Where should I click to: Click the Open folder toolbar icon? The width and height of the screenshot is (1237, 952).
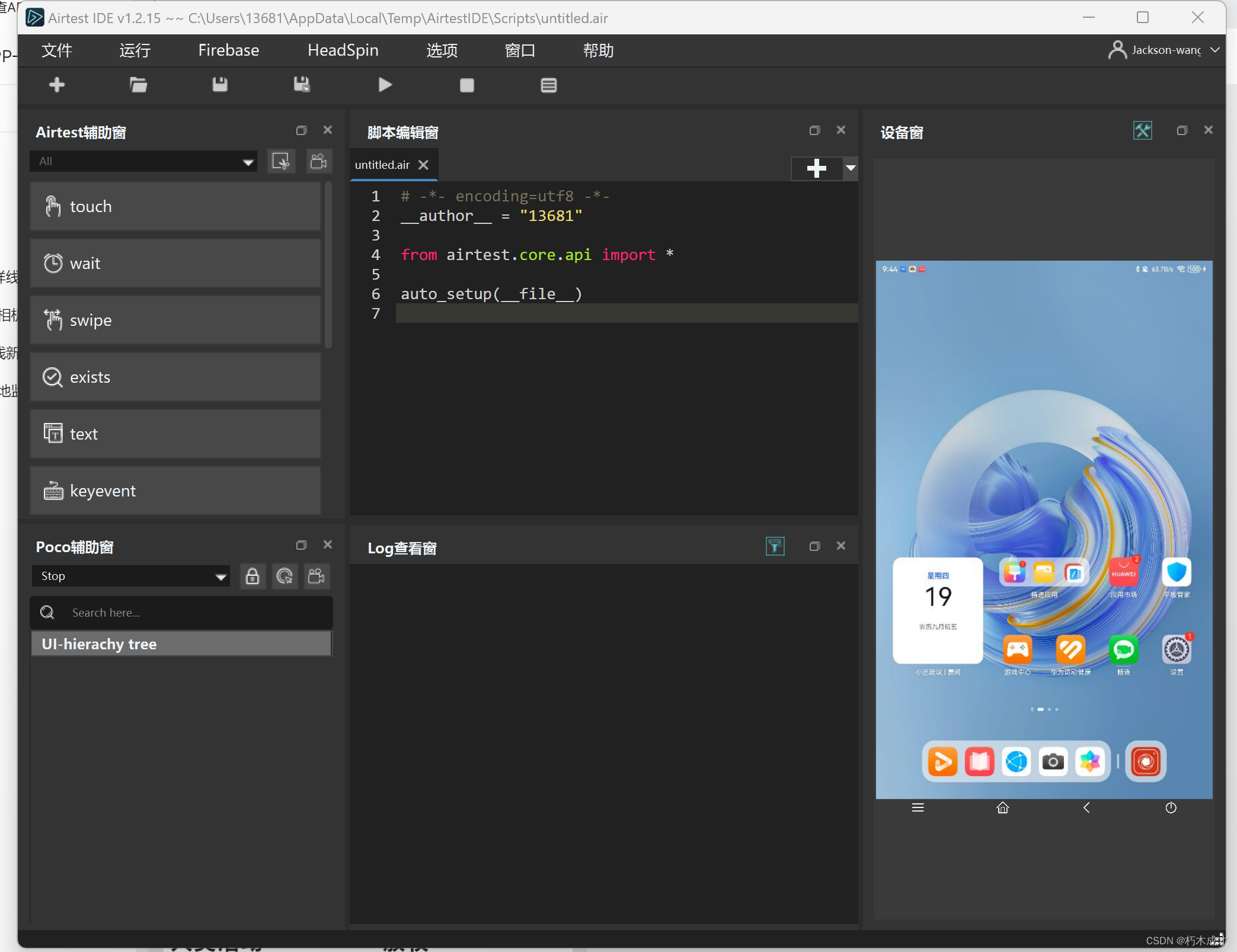point(138,85)
